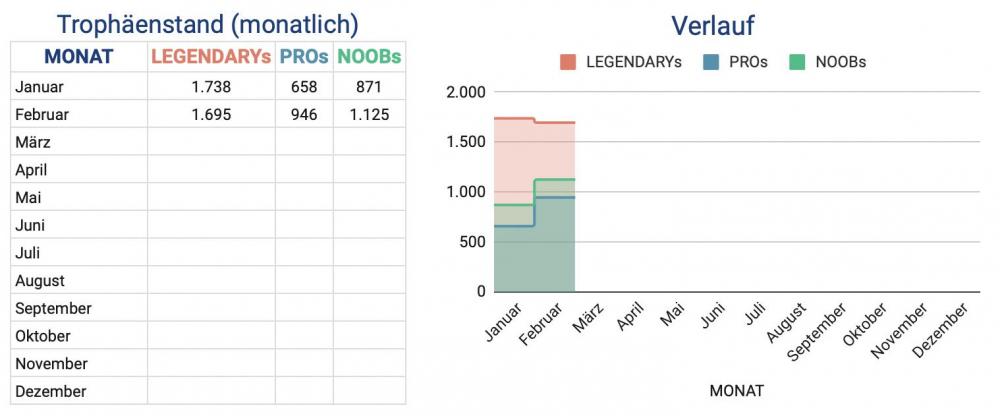1000x416 pixels.
Task: Select the cell showing 1.125
Action: tap(369, 115)
